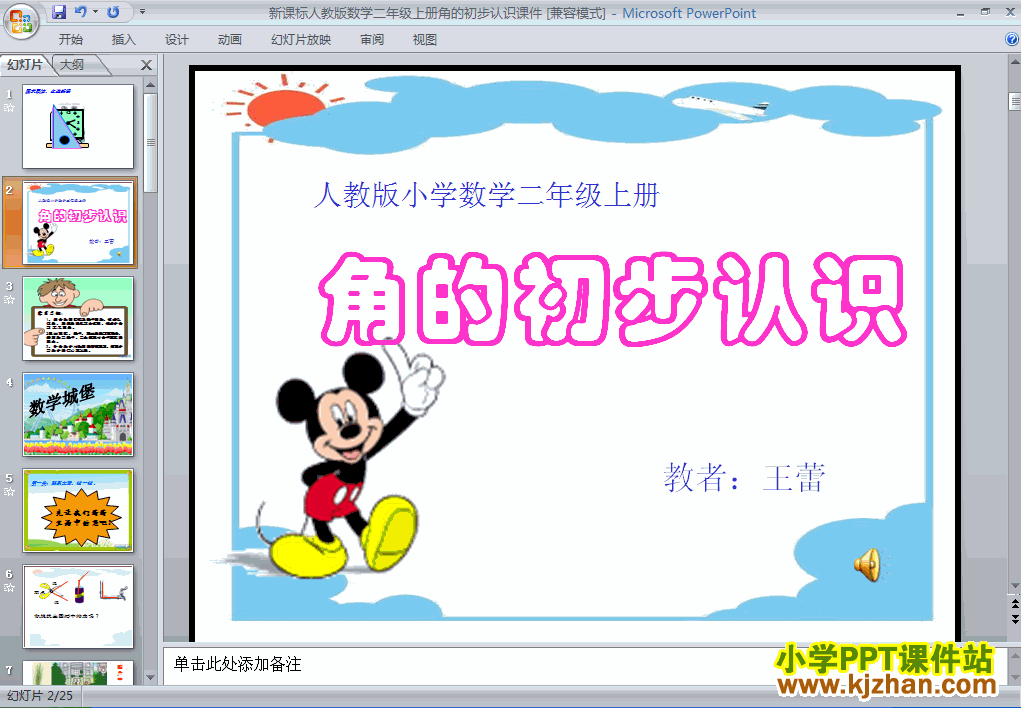The width and height of the screenshot is (1021, 708).
Task: Click the notes field 单击此处添加备注
Action: (x=585, y=664)
